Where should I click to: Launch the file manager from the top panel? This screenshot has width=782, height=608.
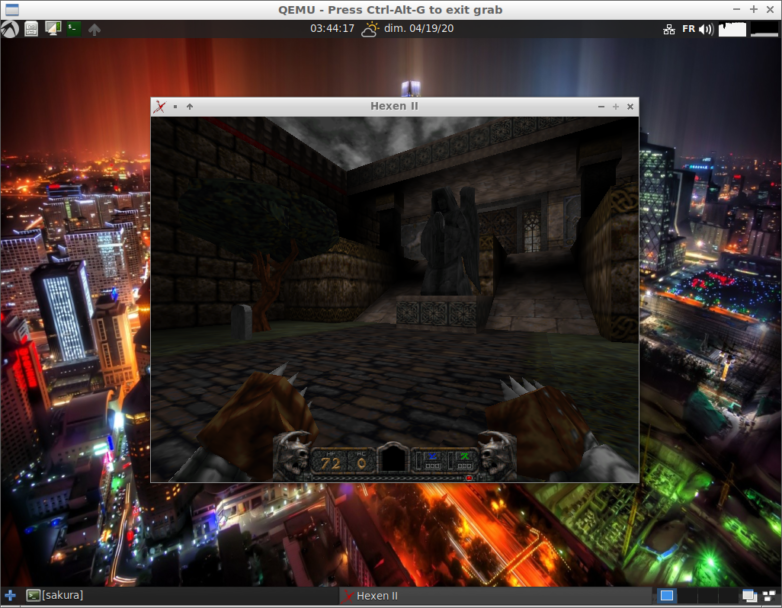pyautogui.click(x=31, y=29)
